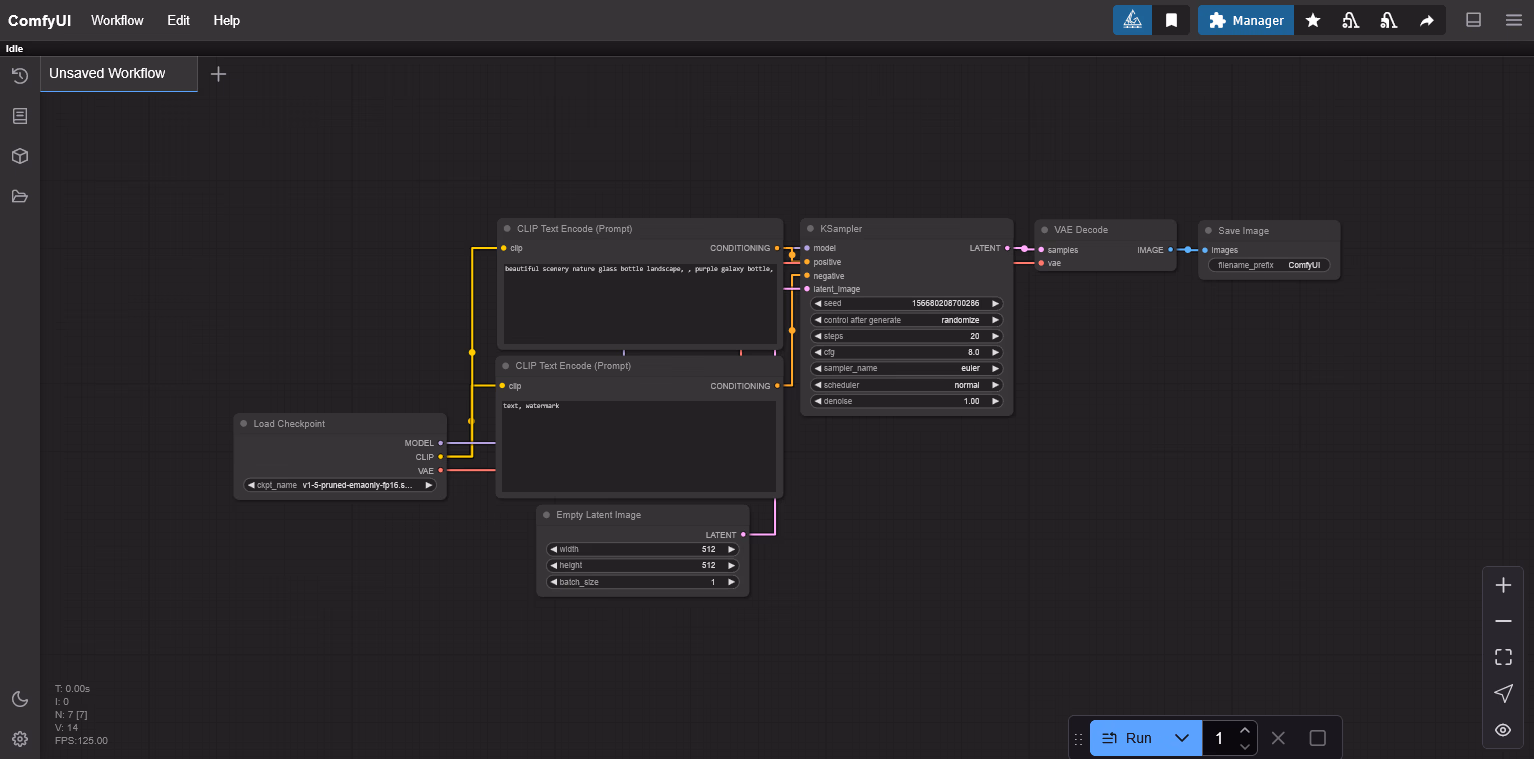Open the Model Library cube icon

(19, 156)
